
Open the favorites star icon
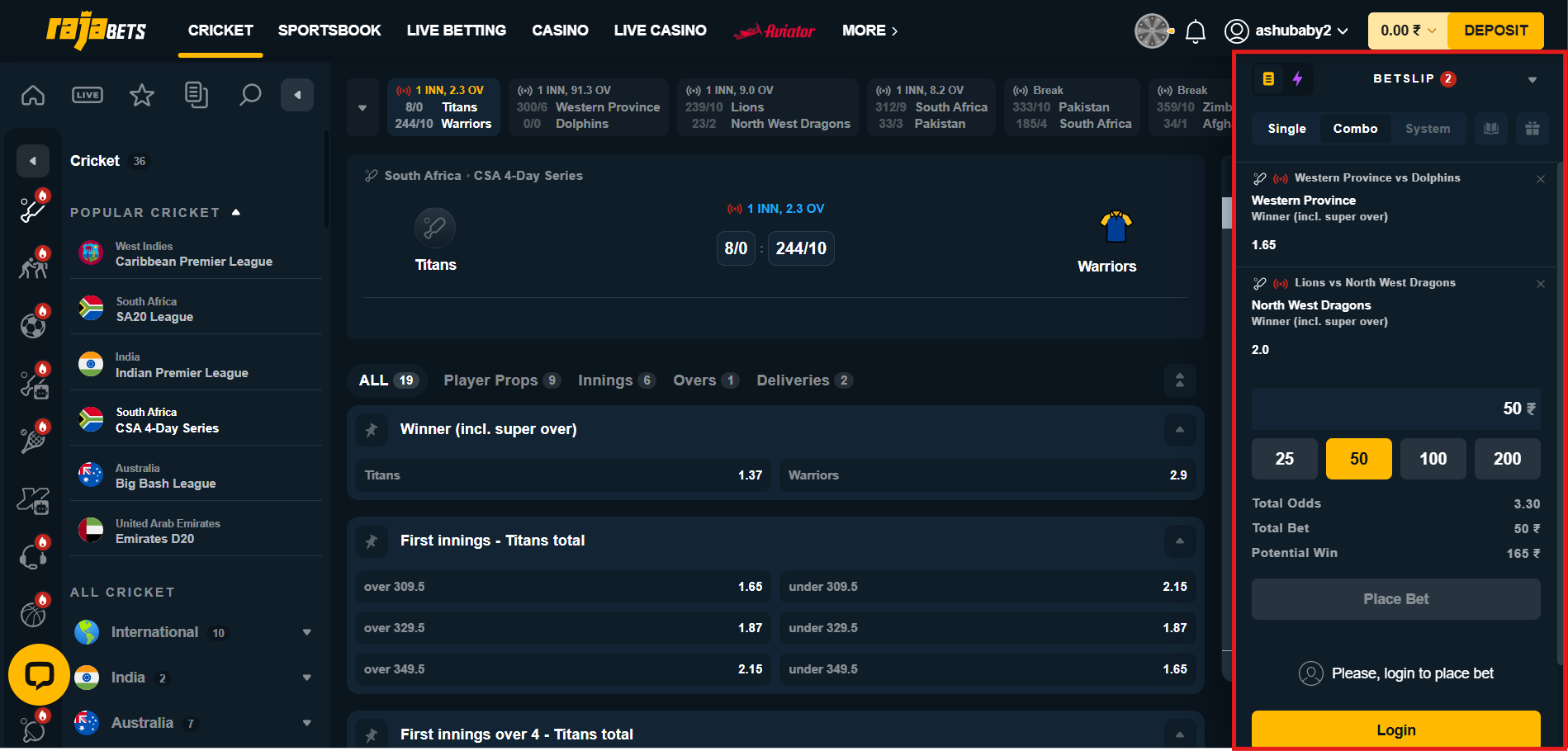coord(142,96)
